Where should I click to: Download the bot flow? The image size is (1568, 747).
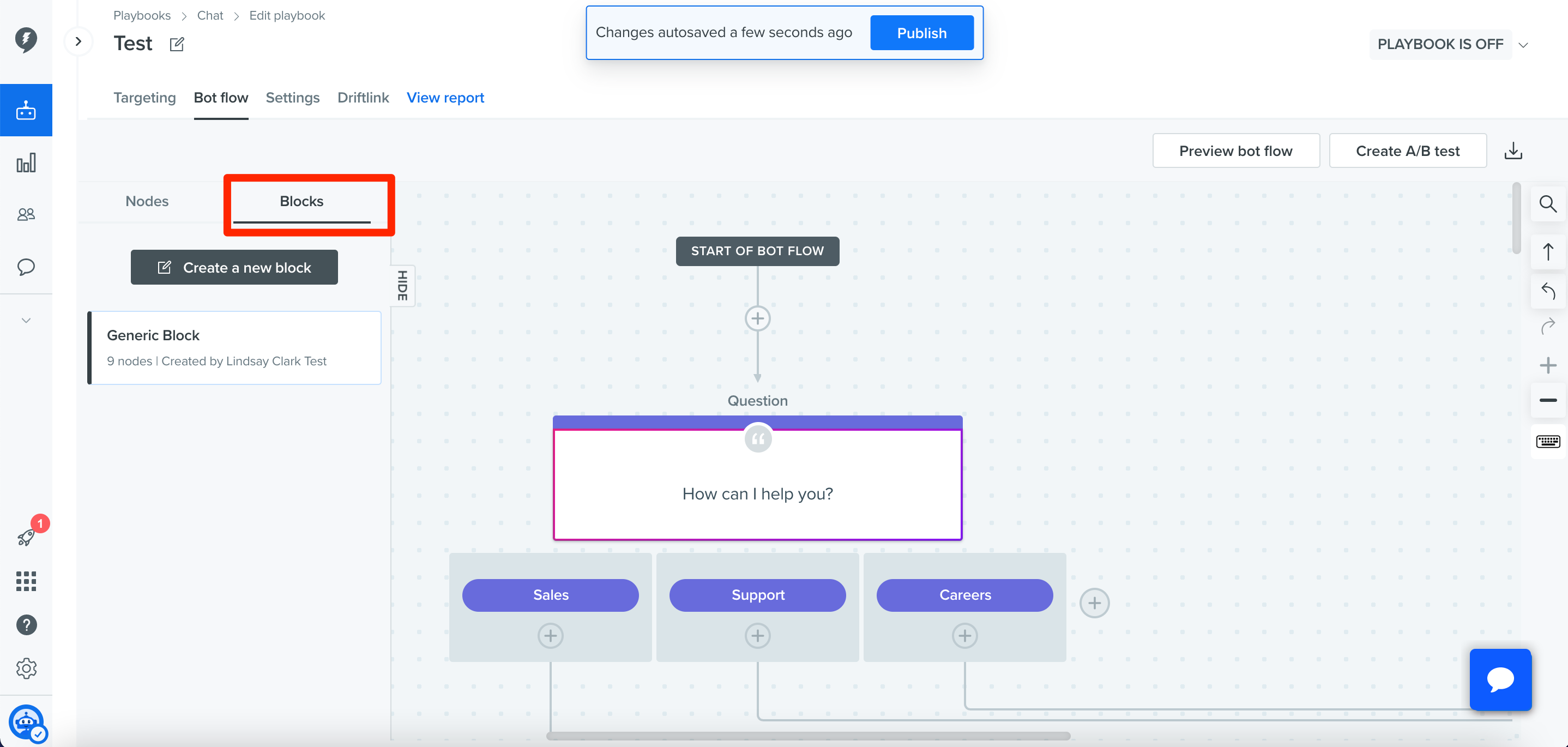pos(1513,150)
